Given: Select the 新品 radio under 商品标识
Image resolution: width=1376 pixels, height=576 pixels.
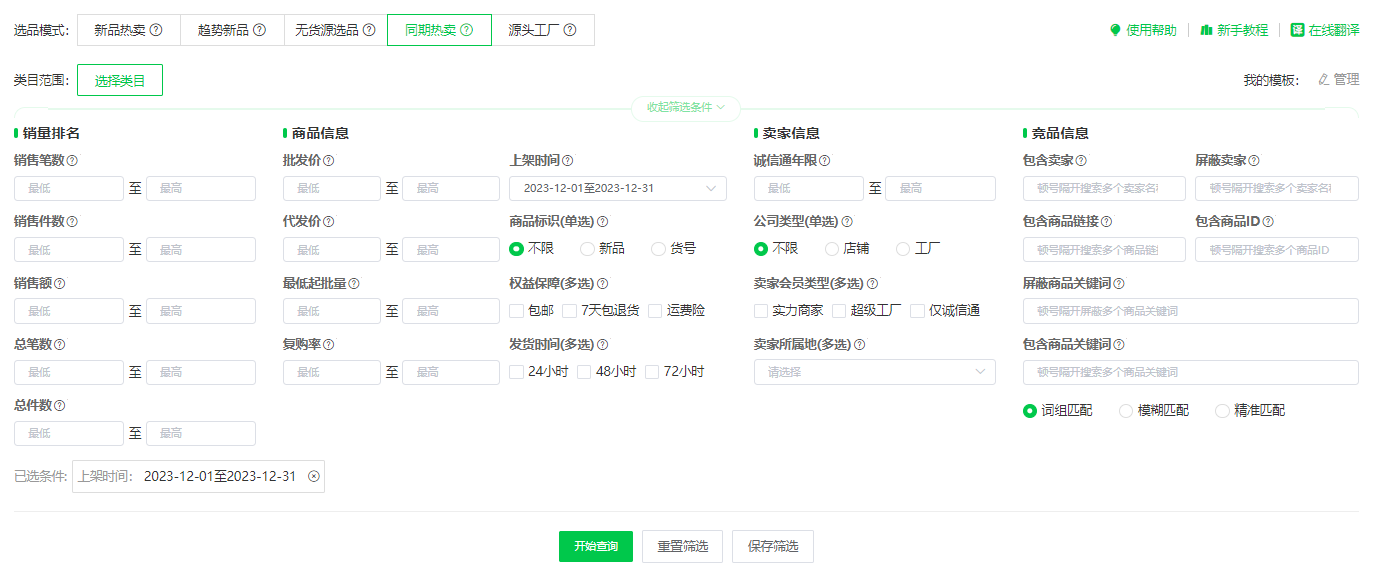Looking at the screenshot, I should [x=586, y=248].
